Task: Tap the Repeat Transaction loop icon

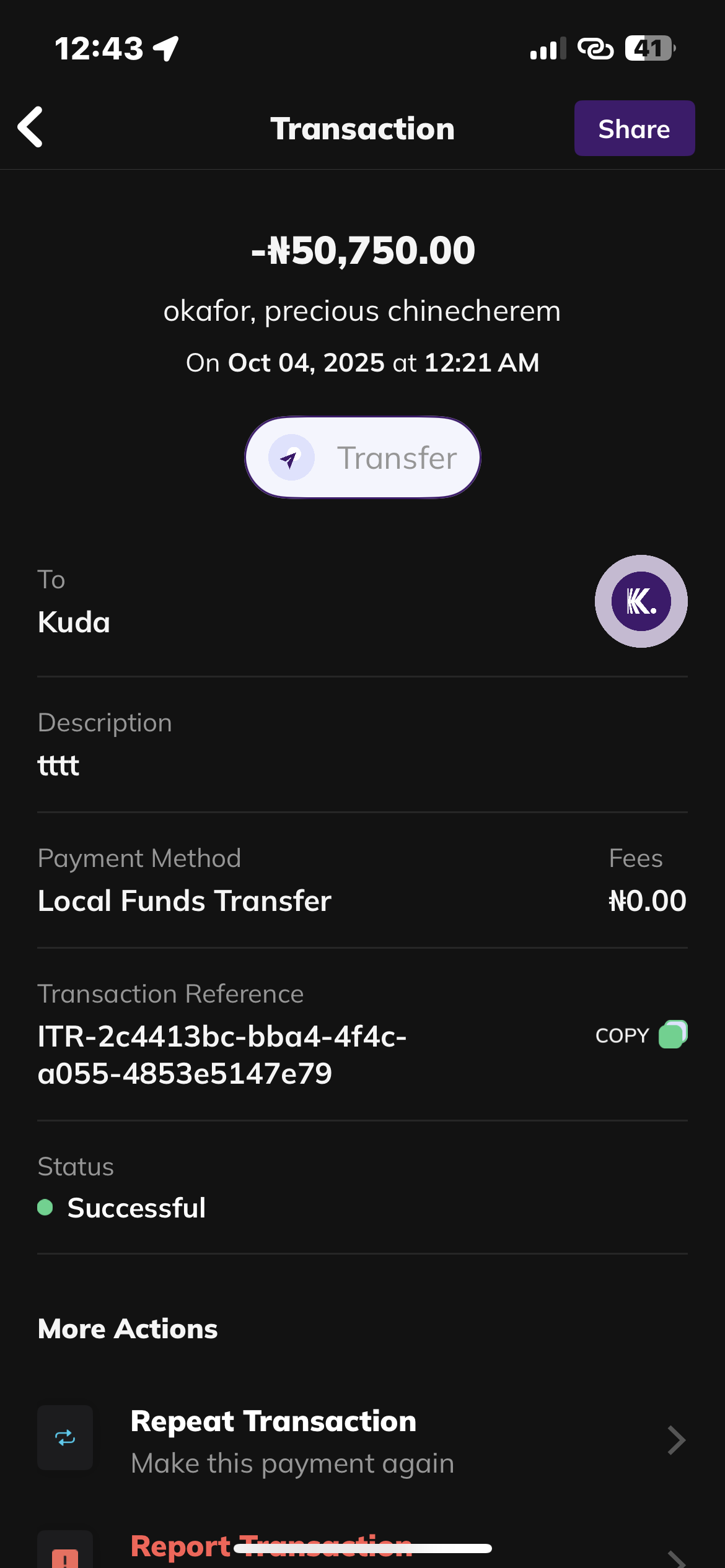Action: [x=65, y=1437]
